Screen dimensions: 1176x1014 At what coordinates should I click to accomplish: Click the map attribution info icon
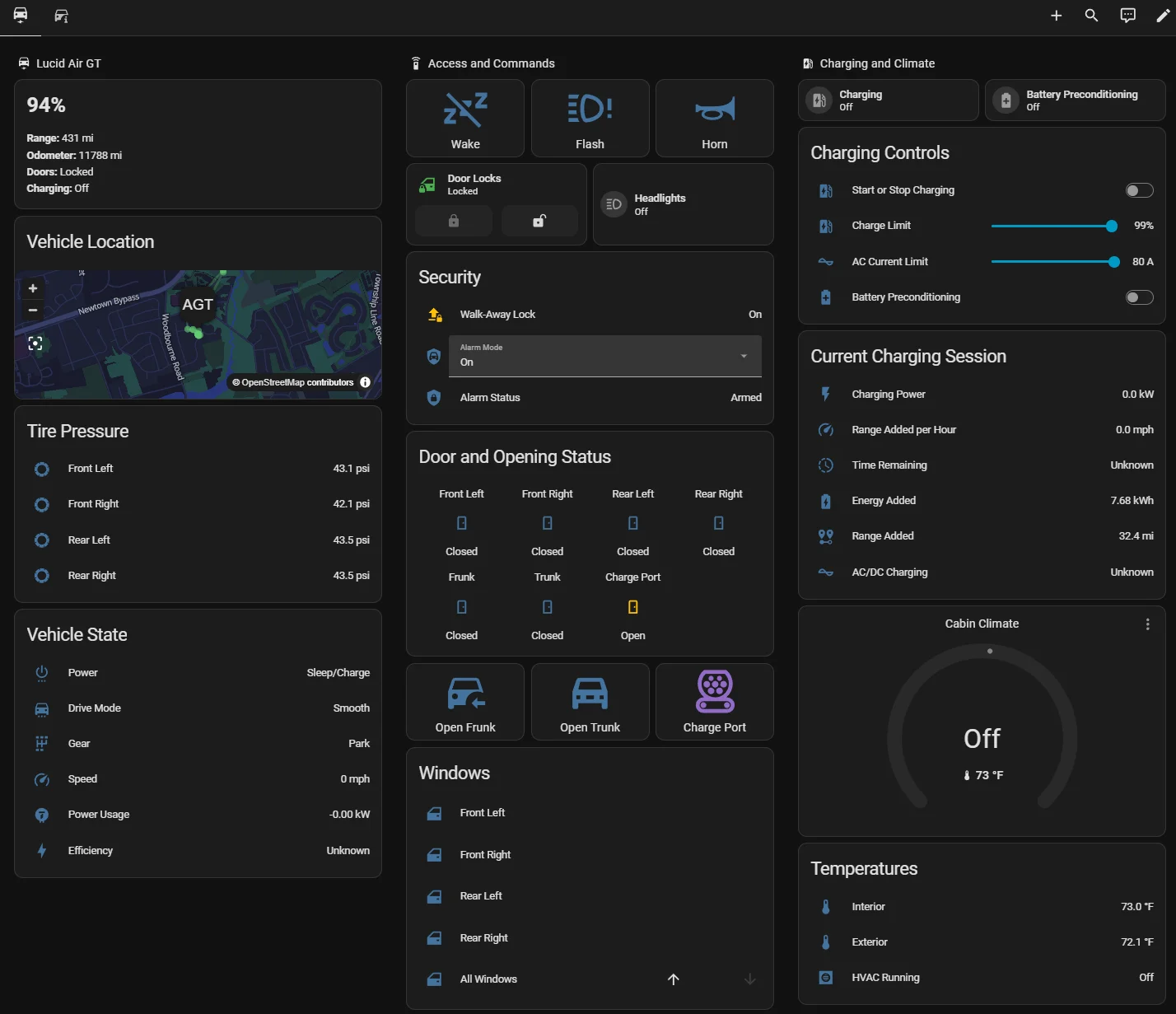365,382
